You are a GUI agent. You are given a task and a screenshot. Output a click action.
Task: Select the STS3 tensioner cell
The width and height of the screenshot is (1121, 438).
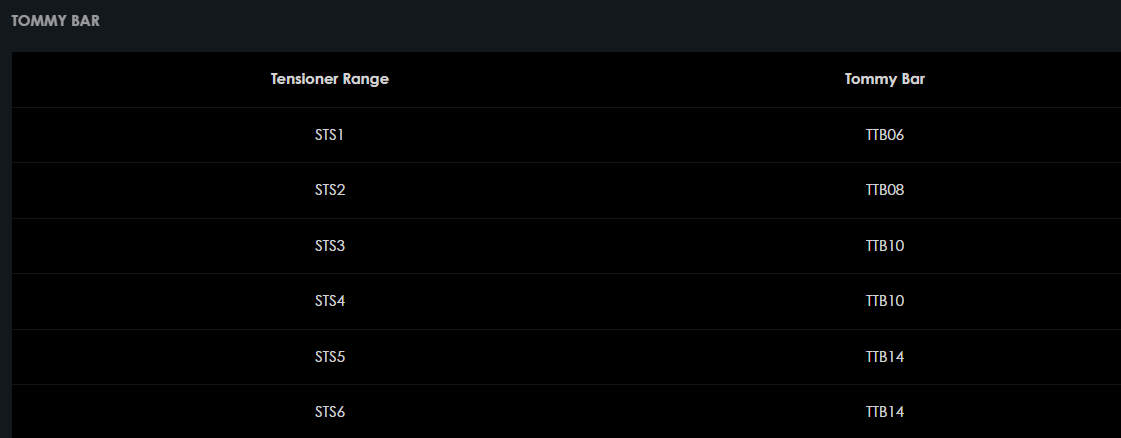[x=329, y=246]
